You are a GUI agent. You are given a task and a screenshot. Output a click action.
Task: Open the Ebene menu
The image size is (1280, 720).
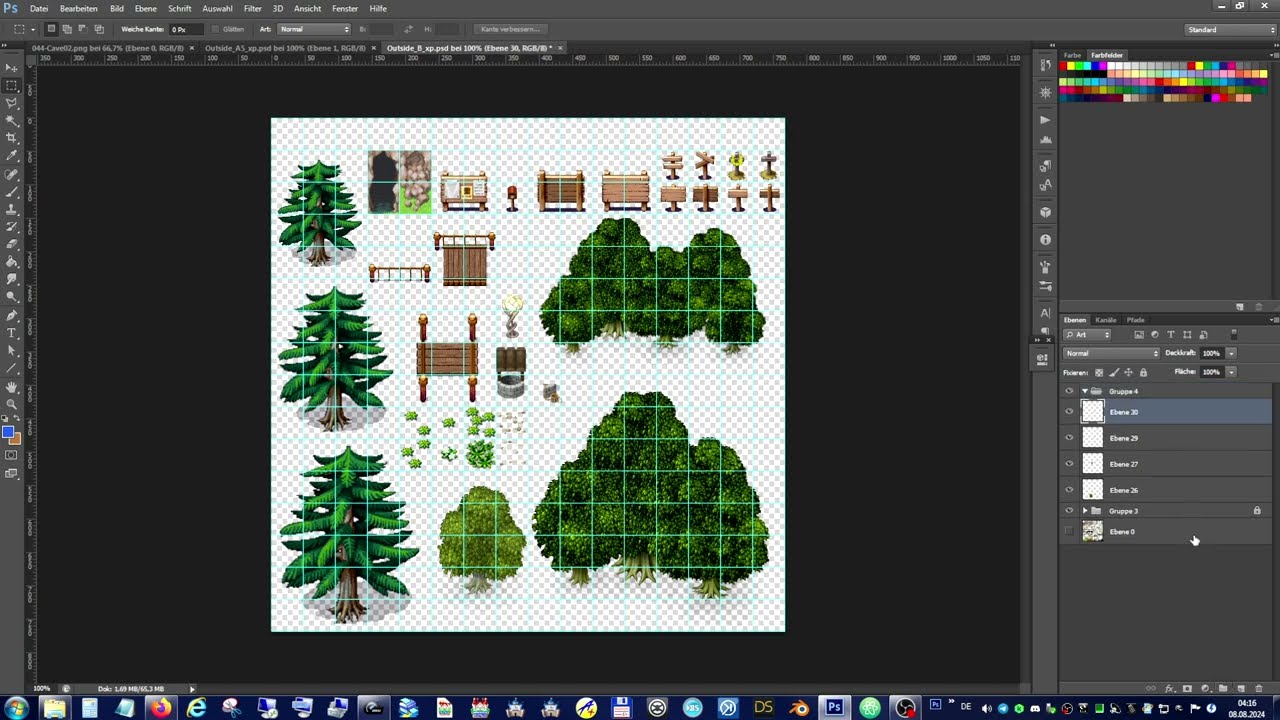[x=146, y=8]
